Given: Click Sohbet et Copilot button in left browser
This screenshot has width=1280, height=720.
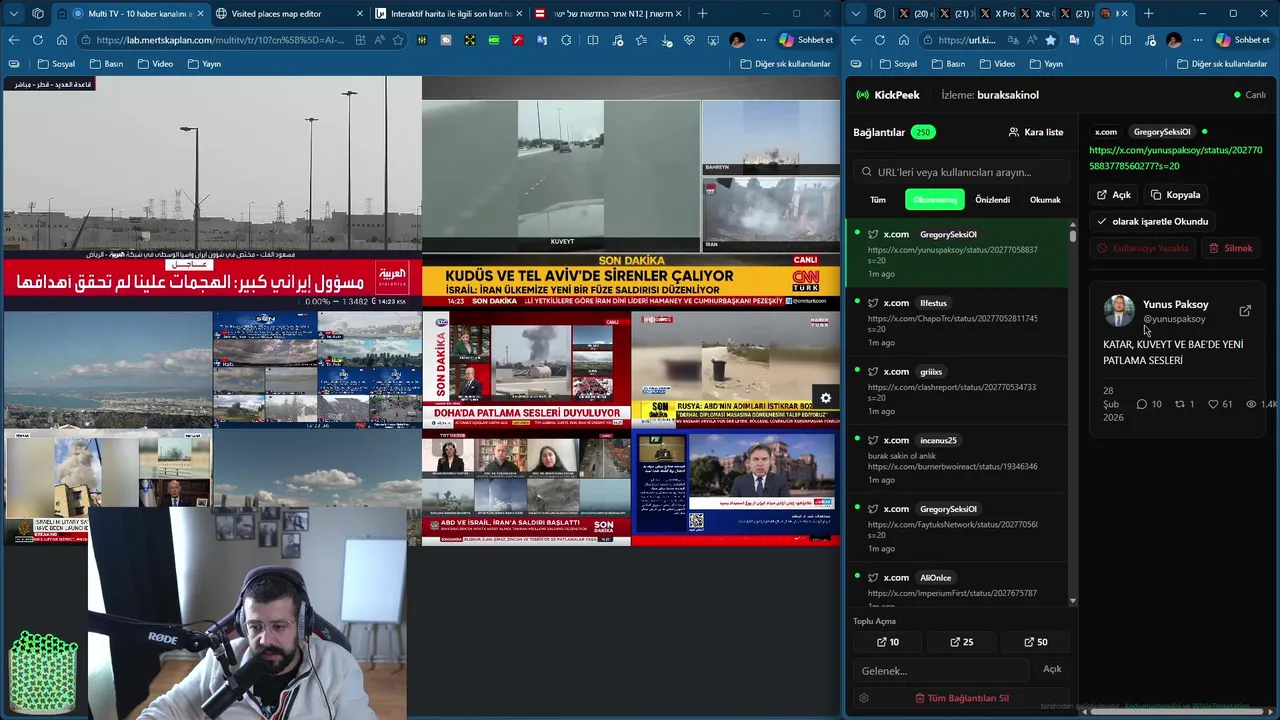Looking at the screenshot, I should point(806,40).
